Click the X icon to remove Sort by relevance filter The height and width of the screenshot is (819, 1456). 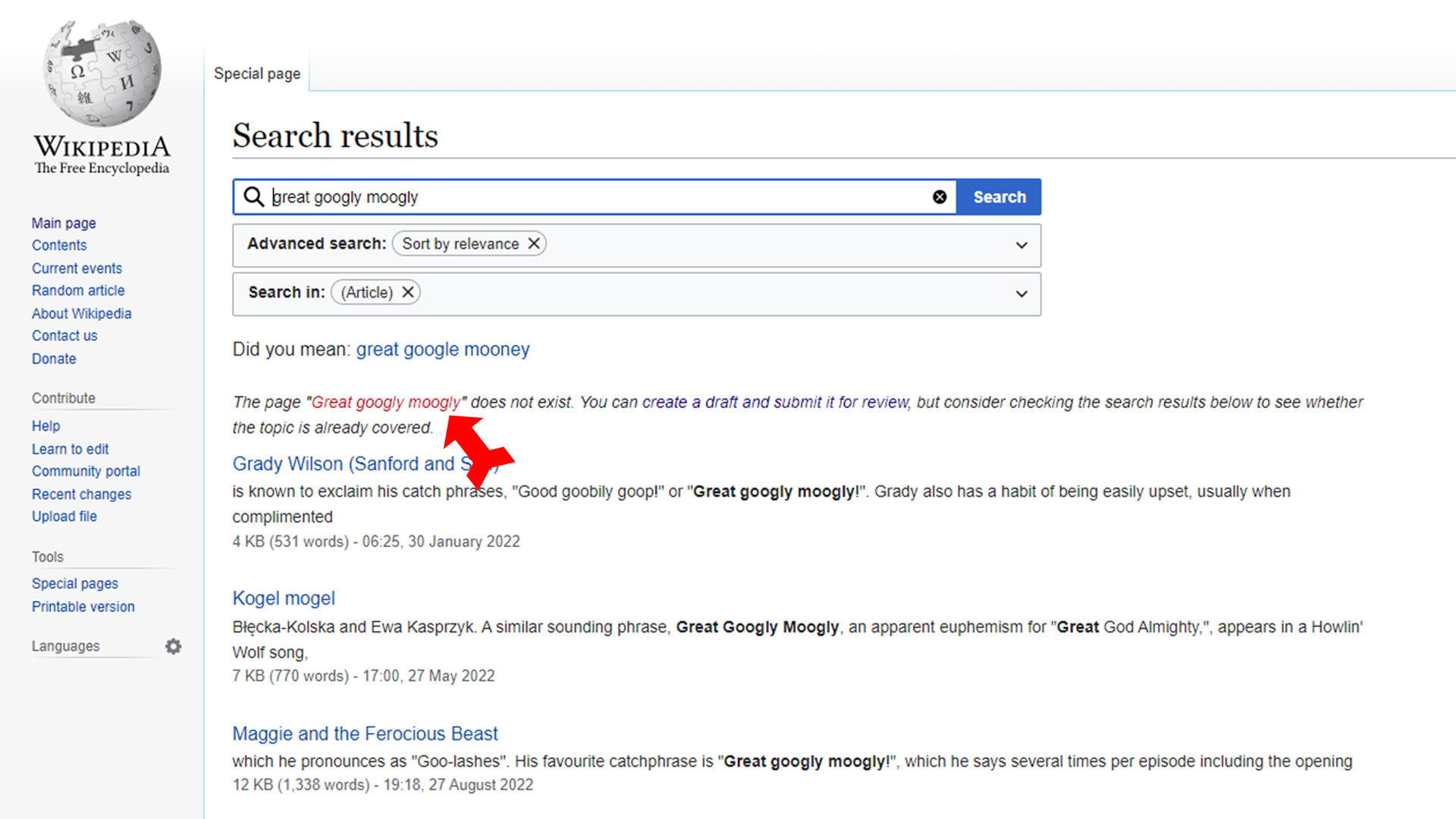click(x=533, y=243)
